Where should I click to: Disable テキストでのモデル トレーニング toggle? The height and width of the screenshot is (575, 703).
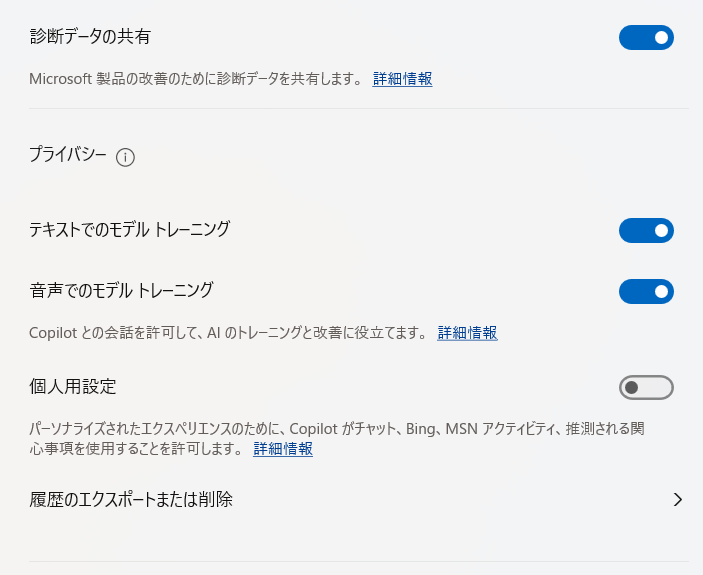pyautogui.click(x=646, y=230)
